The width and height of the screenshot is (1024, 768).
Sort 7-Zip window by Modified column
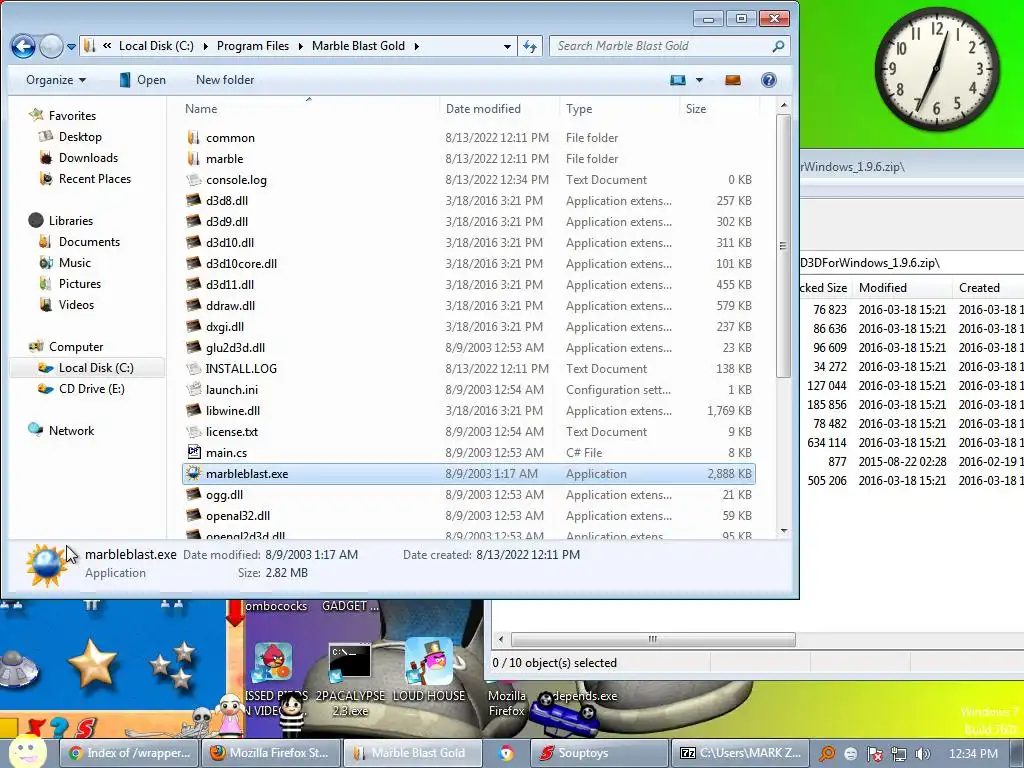(882, 288)
